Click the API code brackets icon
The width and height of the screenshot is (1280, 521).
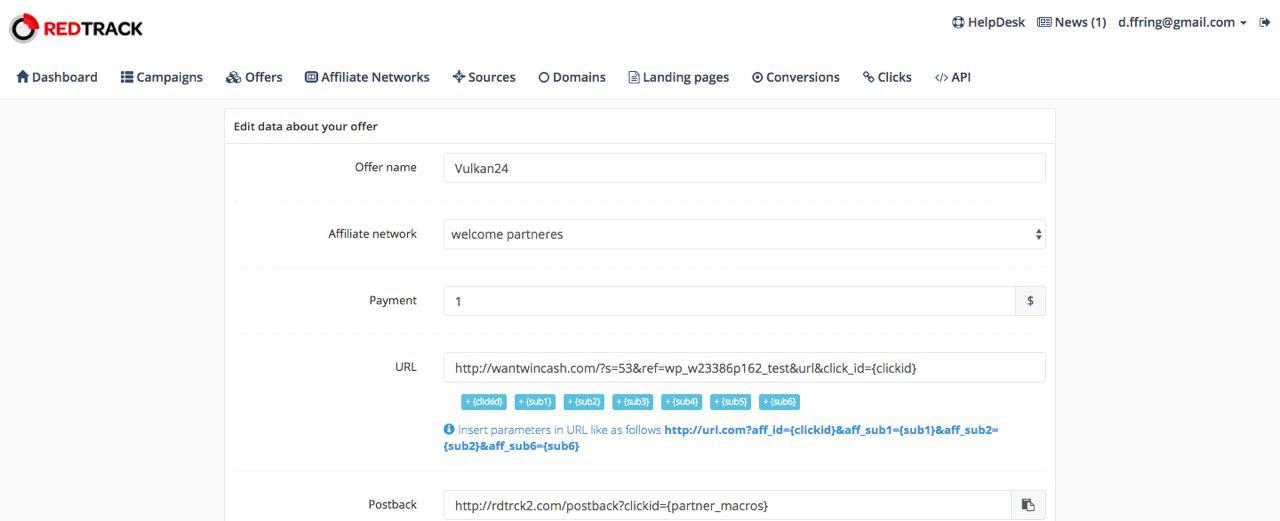click(941, 77)
